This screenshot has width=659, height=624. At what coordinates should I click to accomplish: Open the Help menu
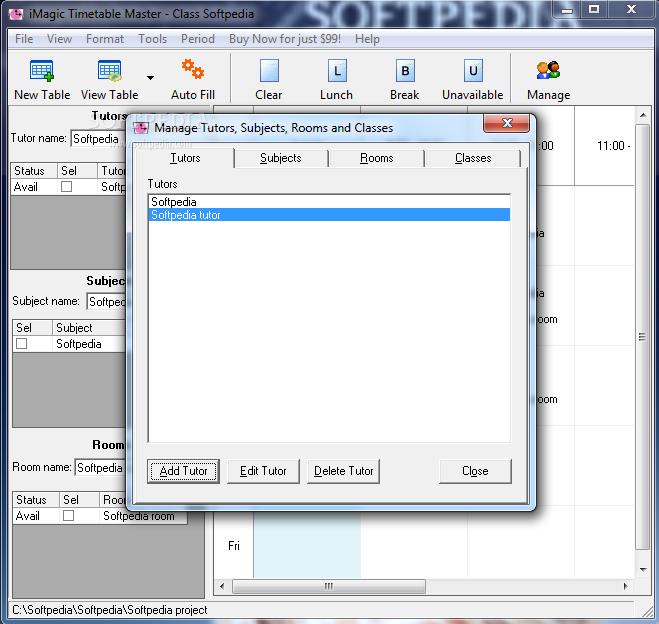(367, 39)
